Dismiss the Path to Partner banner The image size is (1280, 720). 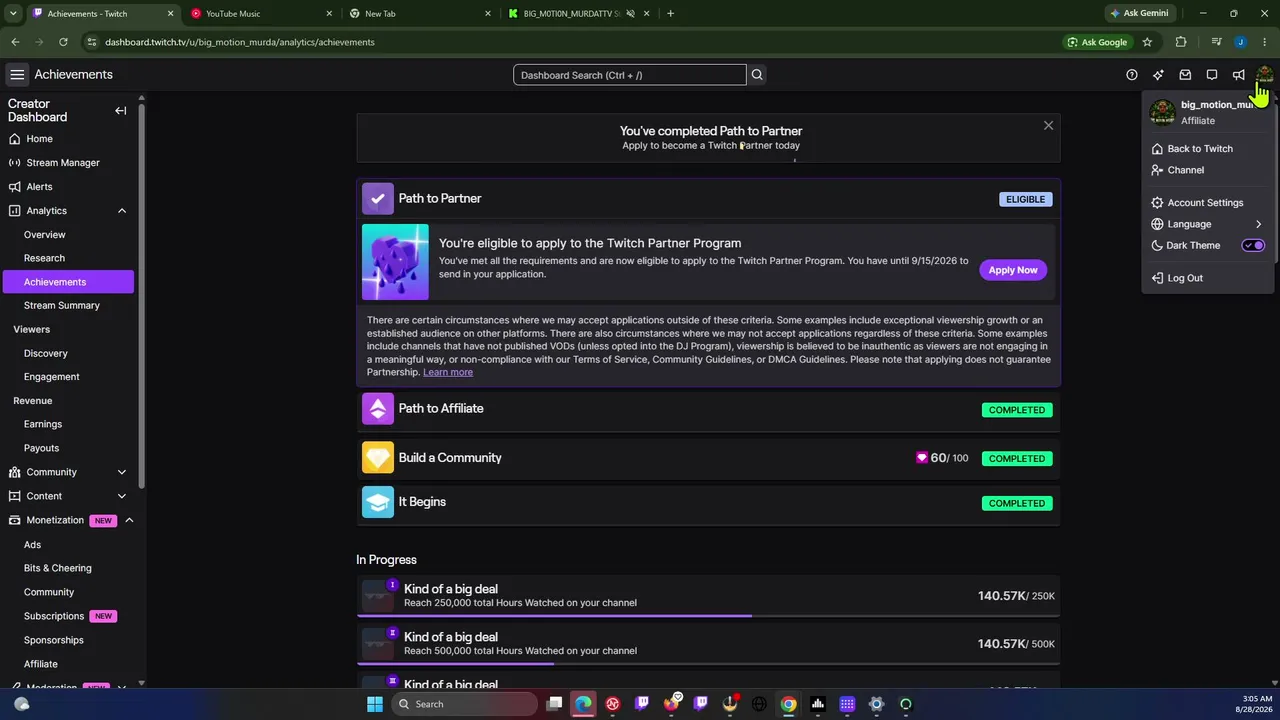tap(1048, 126)
